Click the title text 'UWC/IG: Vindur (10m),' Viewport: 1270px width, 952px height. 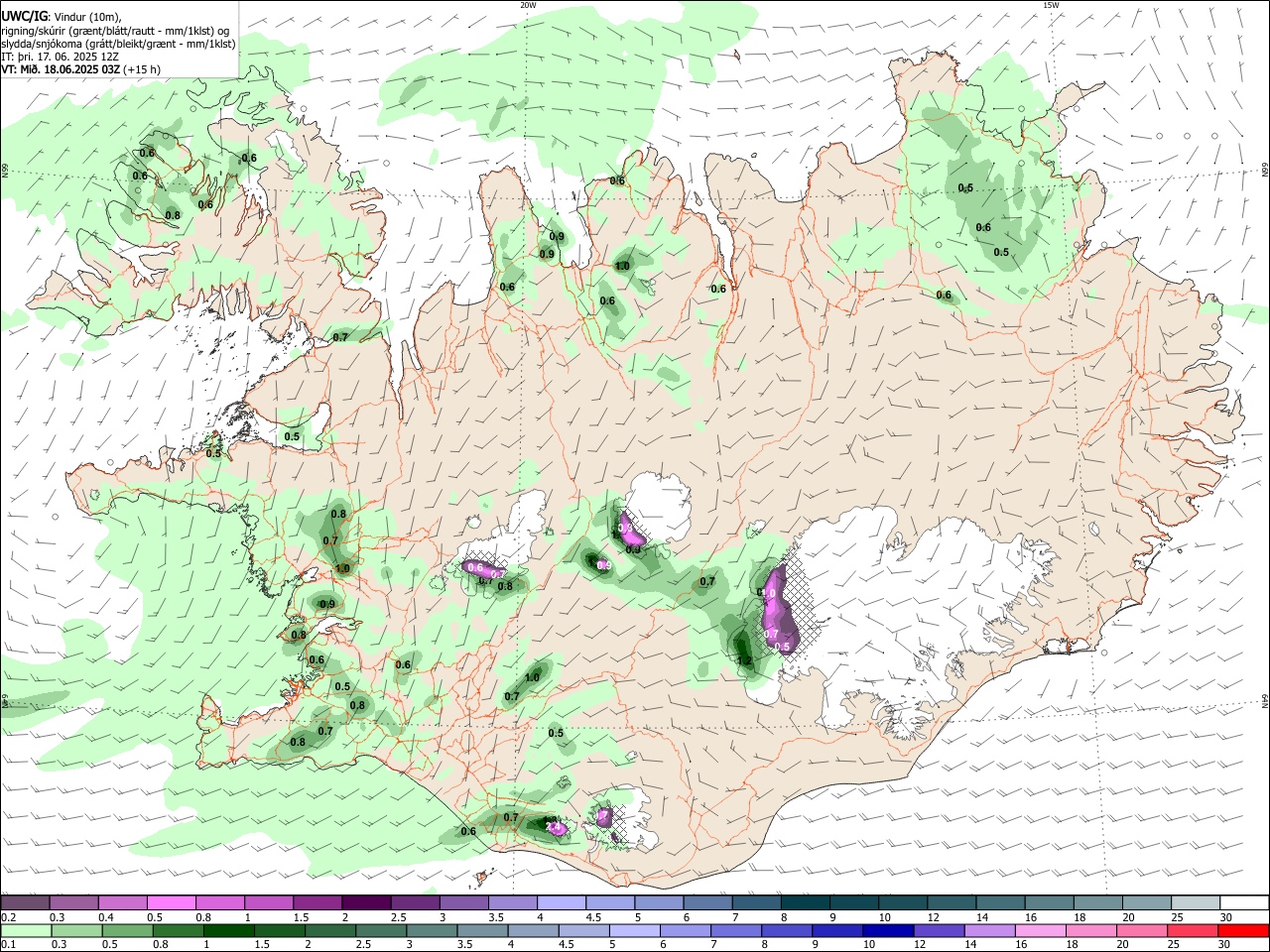(x=62, y=17)
